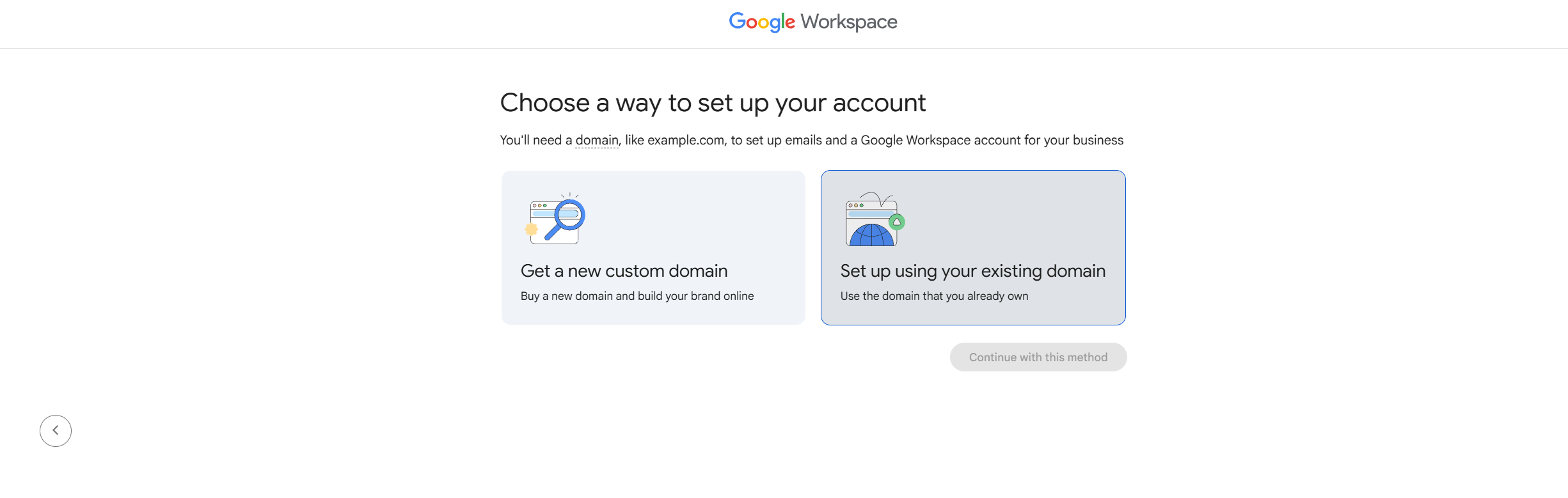The width and height of the screenshot is (1568, 498).
Task: Click the Google Workspace logo
Action: click(x=813, y=22)
